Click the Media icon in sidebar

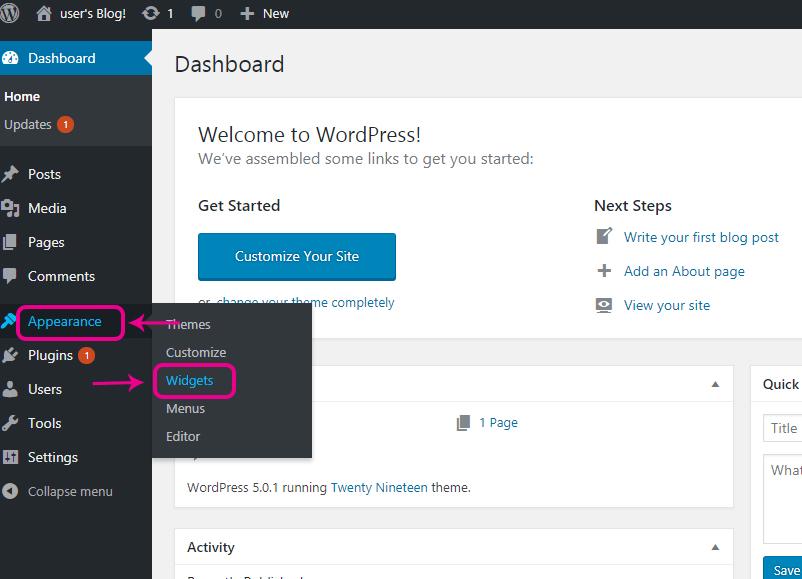tap(10, 208)
